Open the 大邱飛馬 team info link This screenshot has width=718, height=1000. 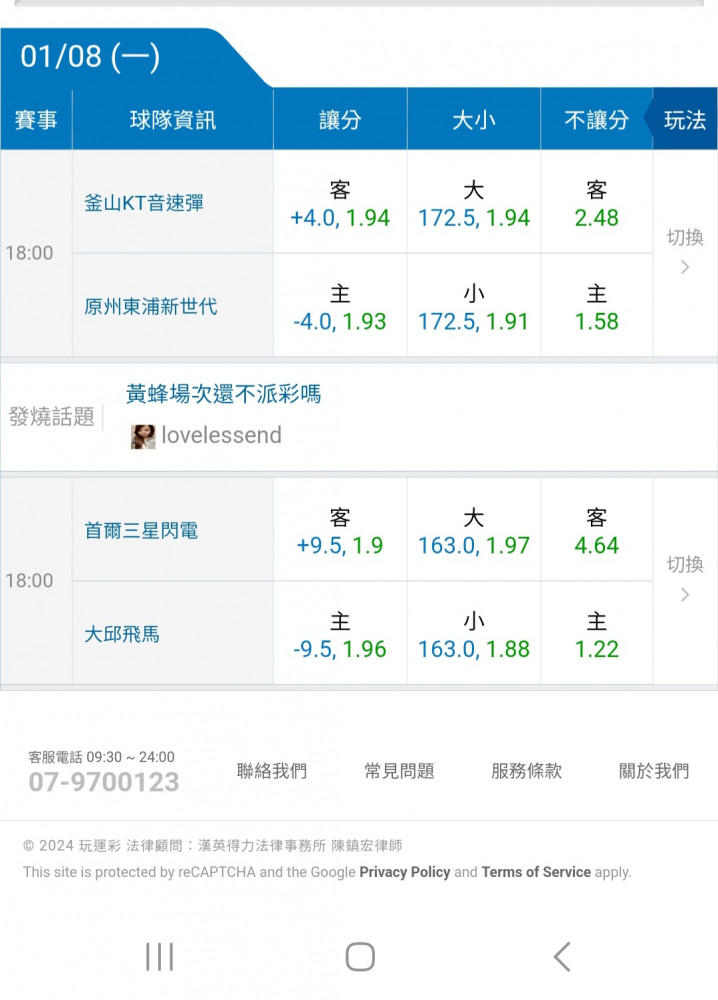click(122, 634)
